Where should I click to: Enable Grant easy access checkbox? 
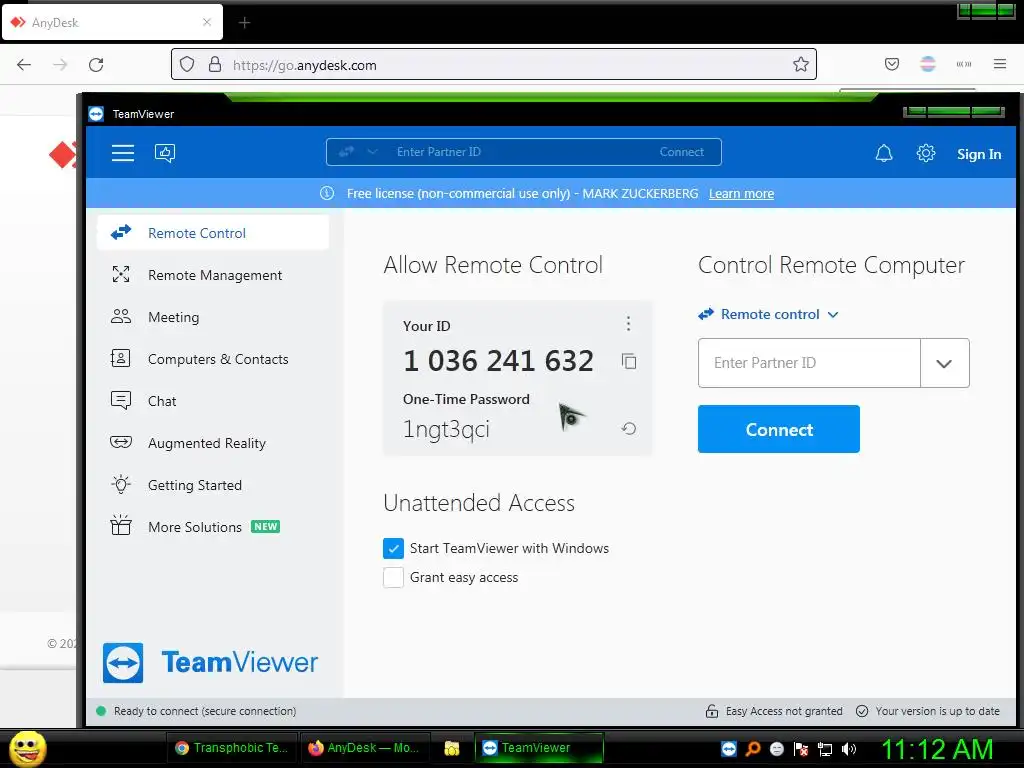pos(393,577)
